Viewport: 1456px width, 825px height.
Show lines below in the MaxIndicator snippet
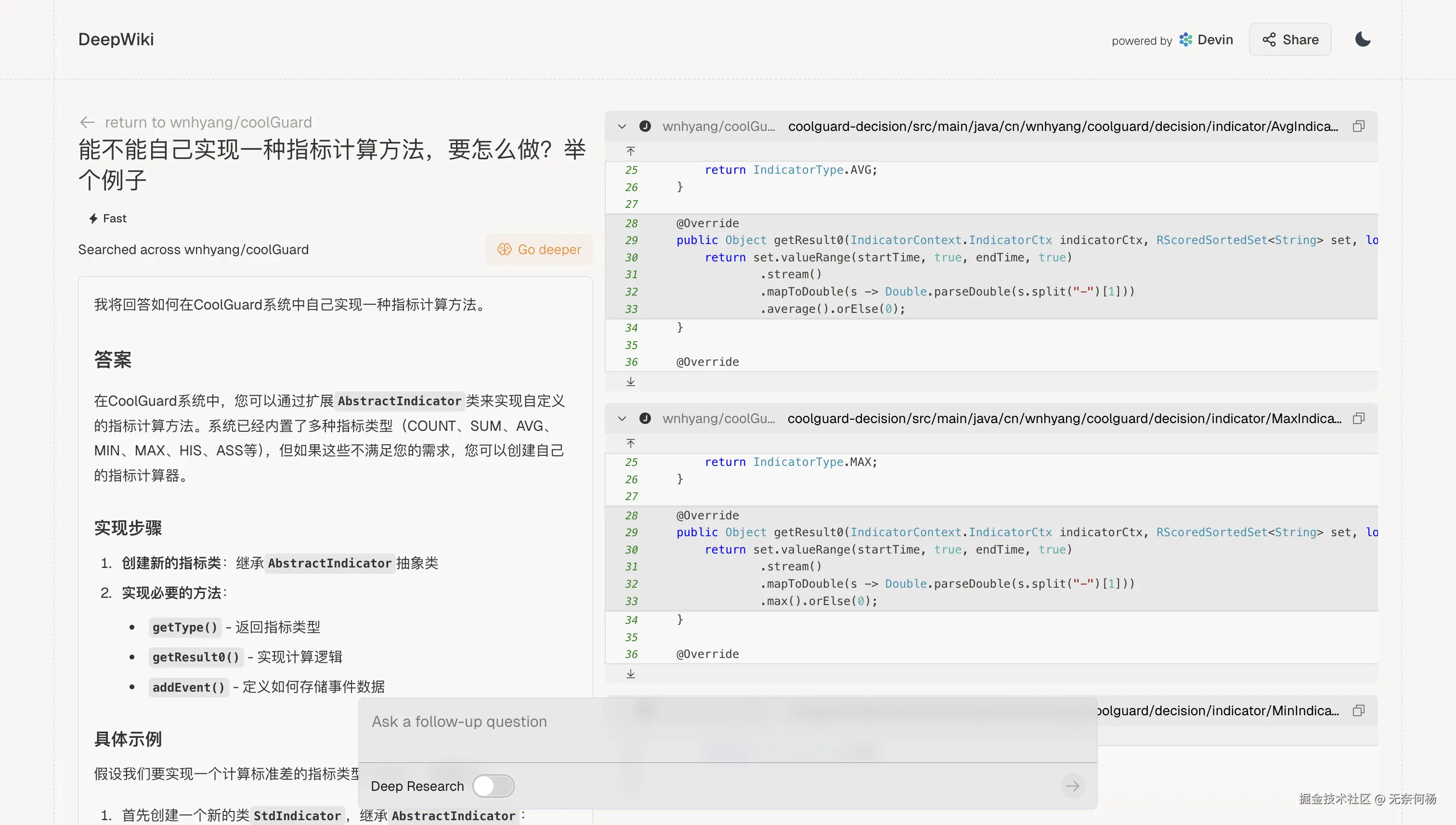(630, 674)
